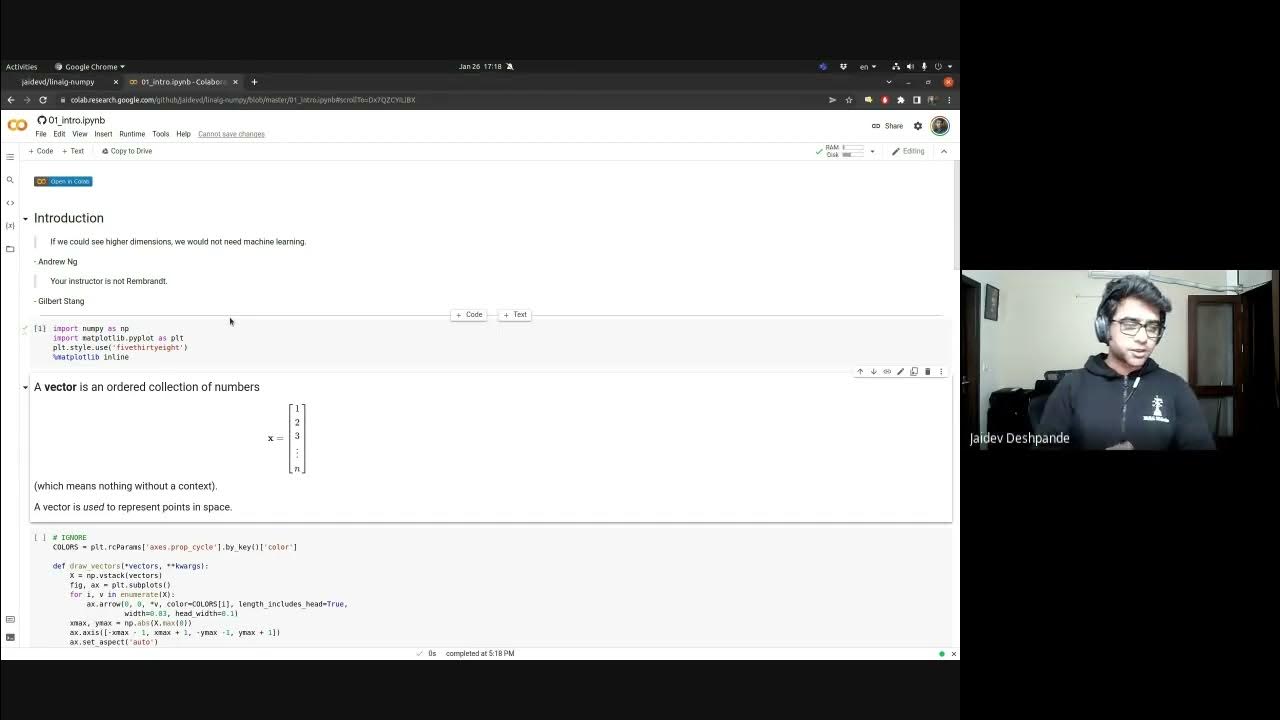Reload the page in Chrome
This screenshot has width=1280, height=720.
43,100
